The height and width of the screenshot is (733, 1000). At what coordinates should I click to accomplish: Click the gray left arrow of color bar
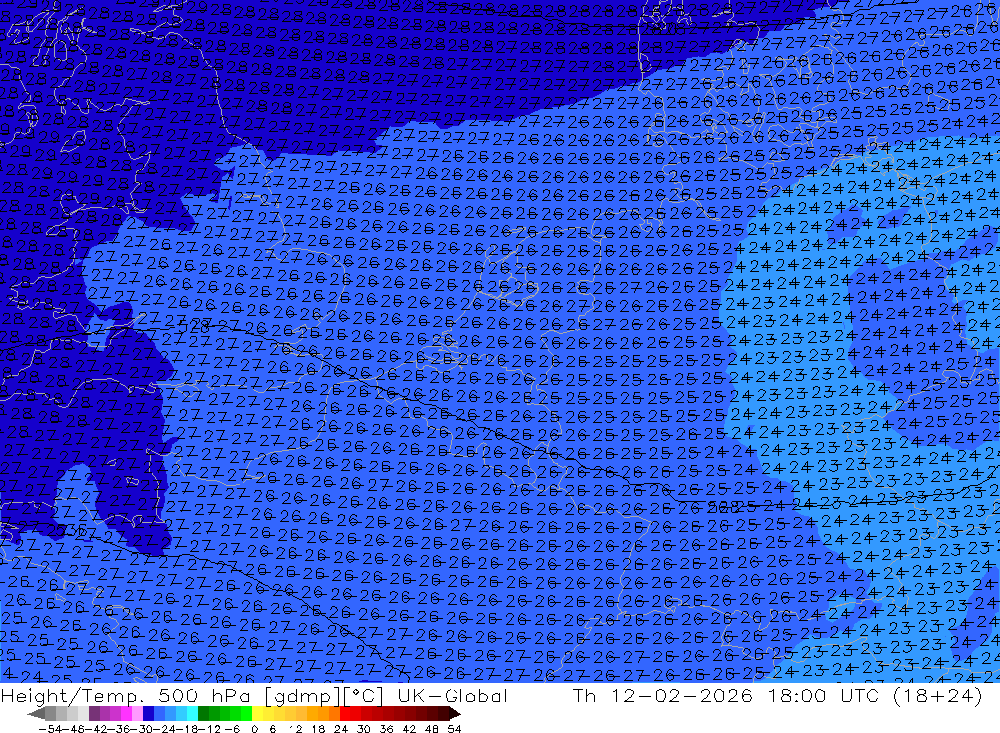tap(36, 714)
